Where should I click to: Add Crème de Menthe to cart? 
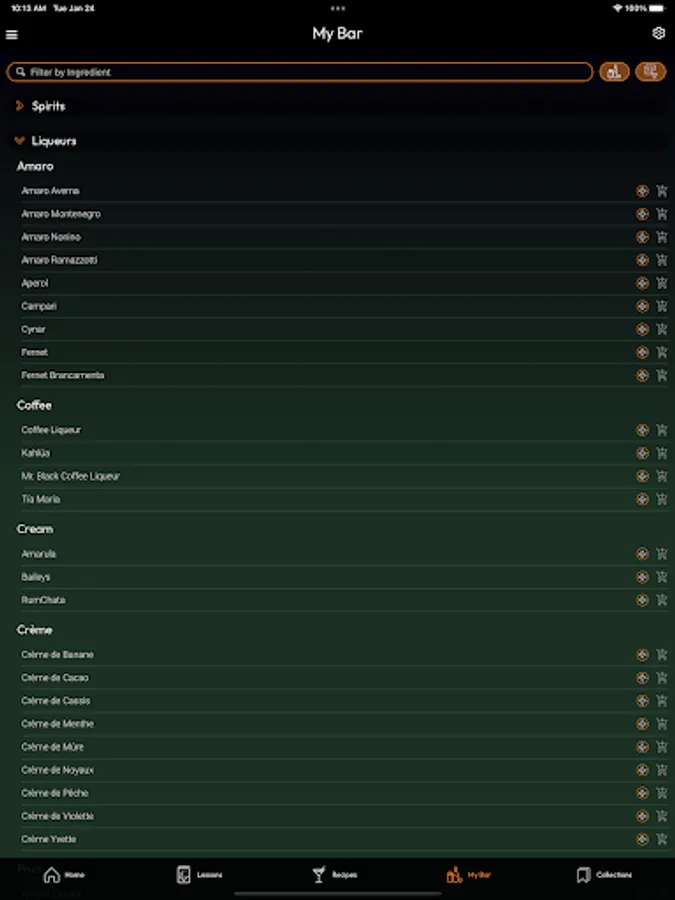(662, 724)
